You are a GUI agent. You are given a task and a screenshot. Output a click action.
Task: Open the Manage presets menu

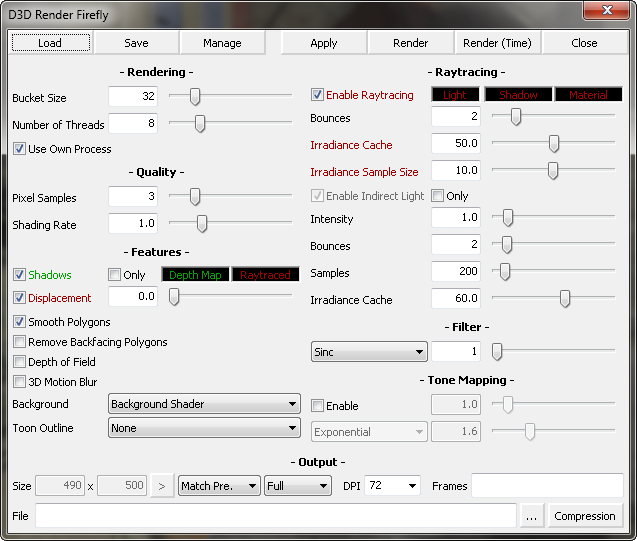click(222, 43)
